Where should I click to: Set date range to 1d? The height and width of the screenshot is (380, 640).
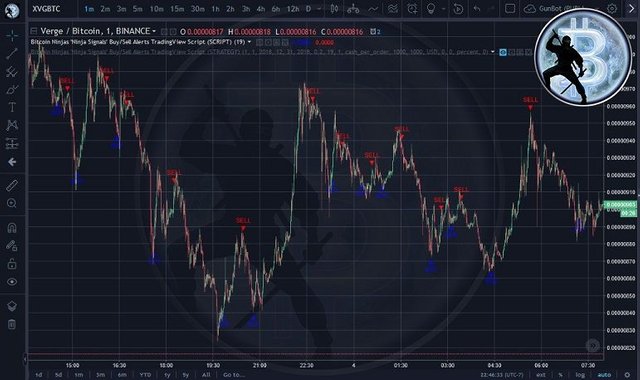click(x=39, y=374)
